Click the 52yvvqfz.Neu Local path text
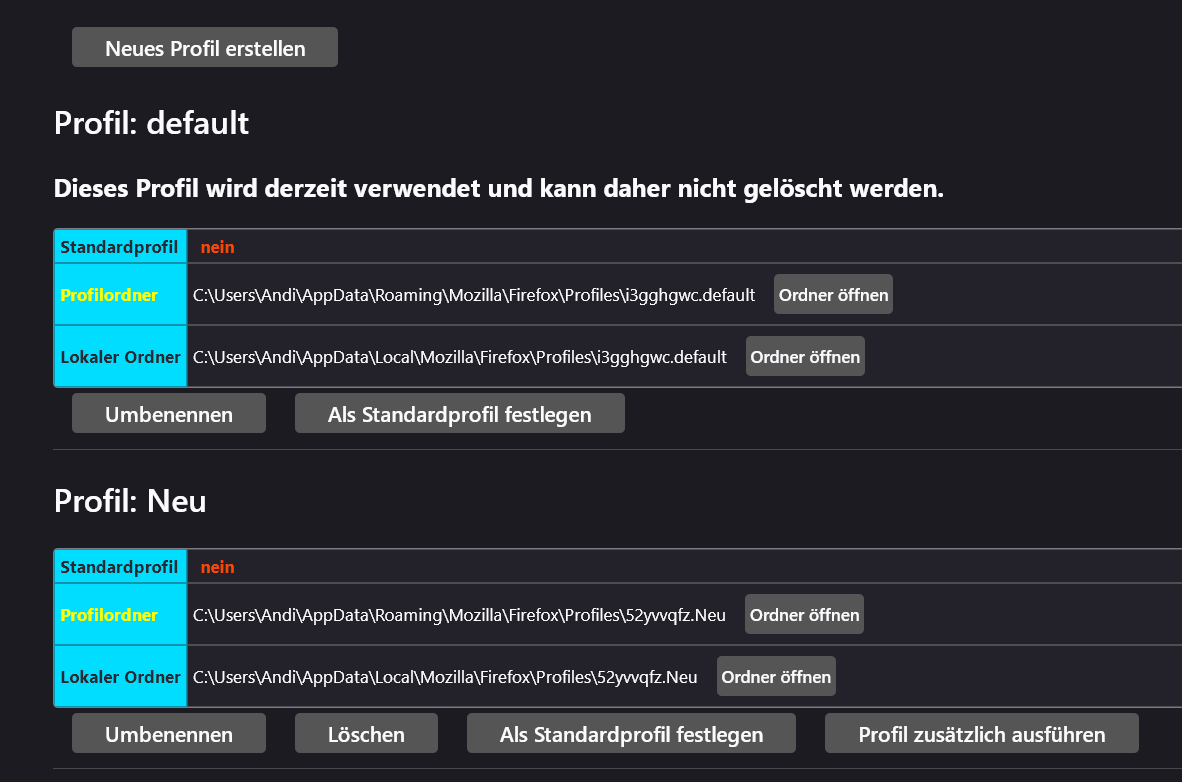Screen dimensions: 1182x782 coord(445,677)
